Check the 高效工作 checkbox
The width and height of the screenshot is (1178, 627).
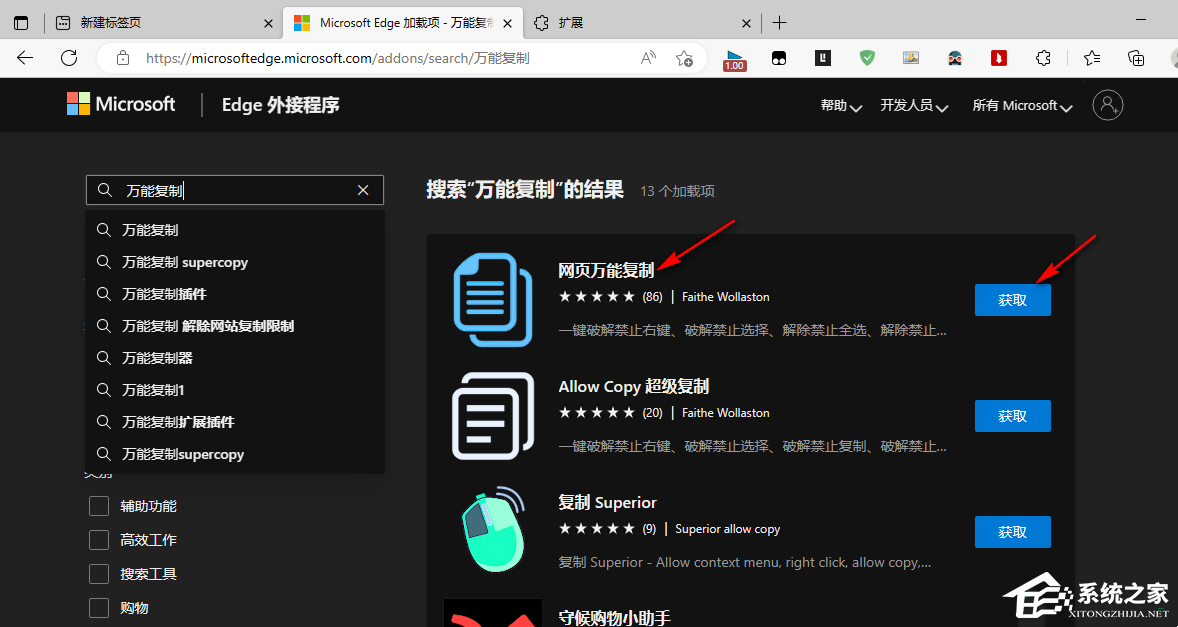[99, 540]
